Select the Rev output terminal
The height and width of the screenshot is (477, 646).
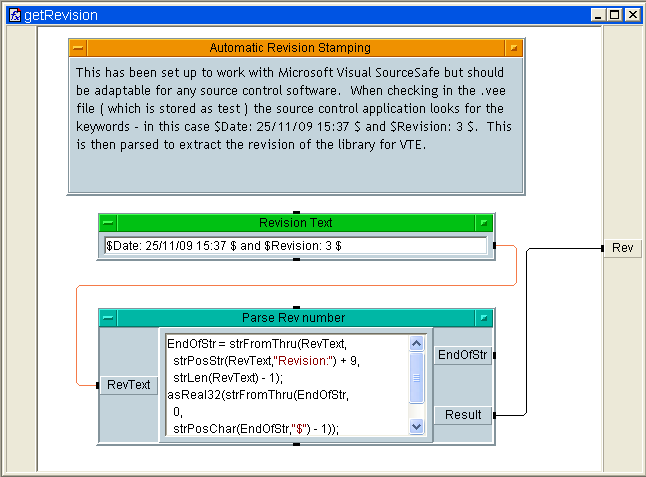622,248
